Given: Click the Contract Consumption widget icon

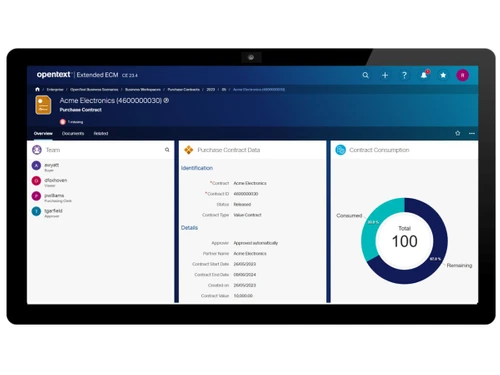Looking at the screenshot, I should pyautogui.click(x=340, y=150).
